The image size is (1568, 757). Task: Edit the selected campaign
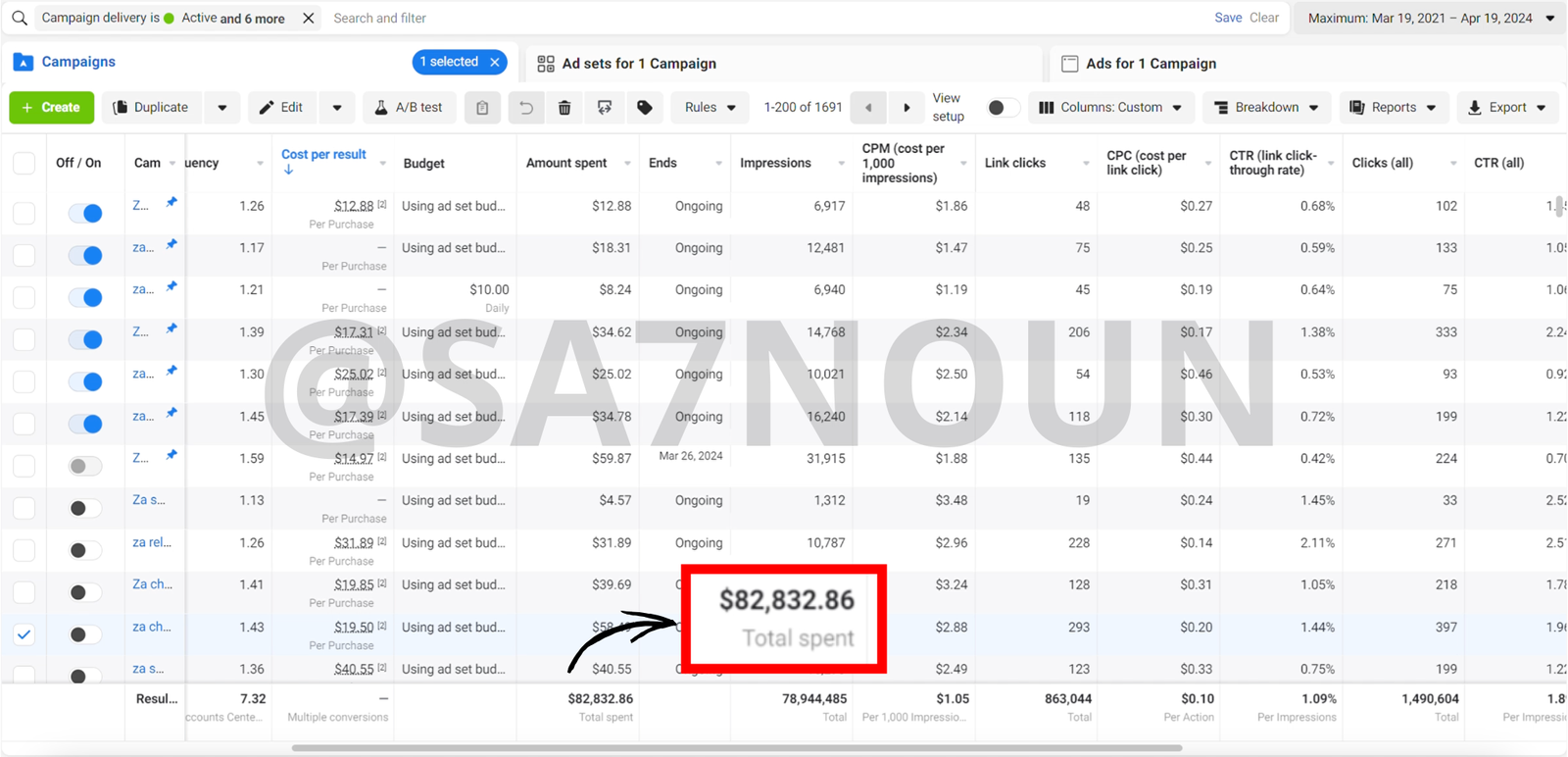282,108
